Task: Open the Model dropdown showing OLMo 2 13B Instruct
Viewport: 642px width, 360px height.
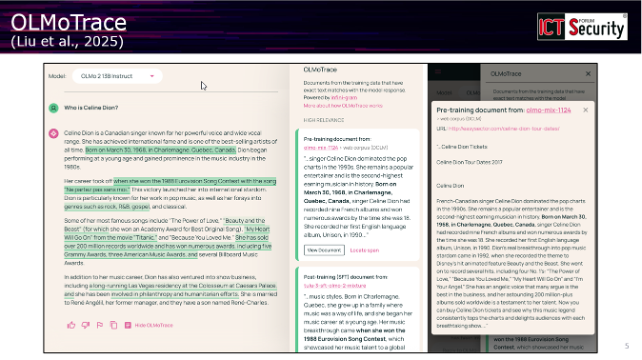Action: click(x=117, y=76)
